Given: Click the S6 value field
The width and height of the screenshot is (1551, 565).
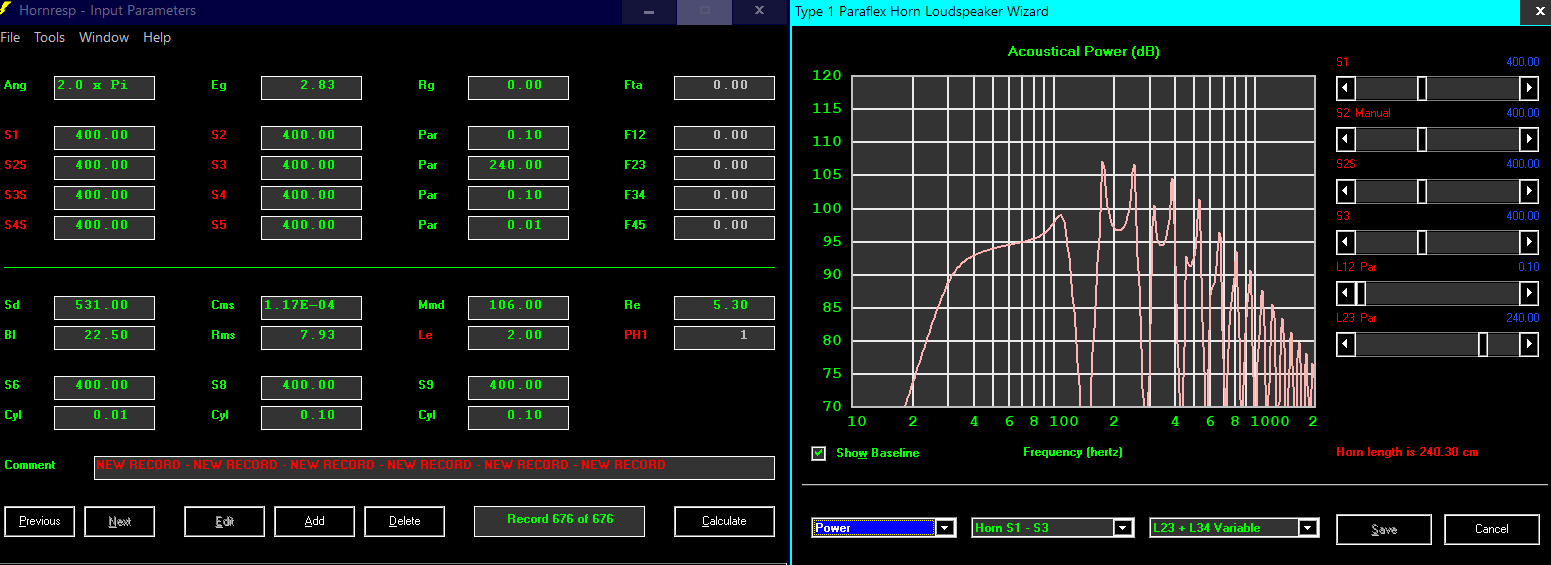Looking at the screenshot, I should 104,387.
